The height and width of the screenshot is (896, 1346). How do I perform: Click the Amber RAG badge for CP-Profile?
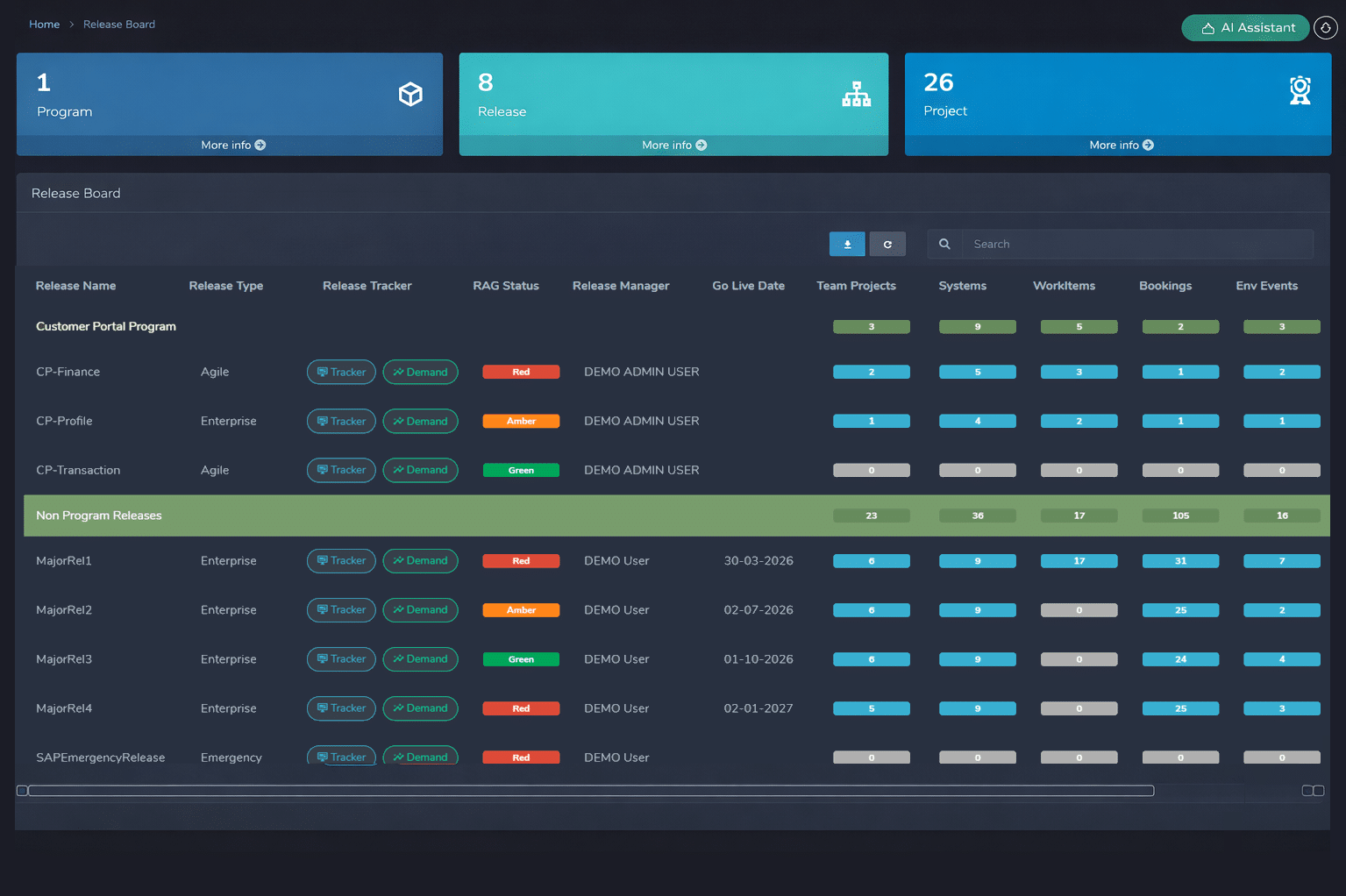point(521,422)
